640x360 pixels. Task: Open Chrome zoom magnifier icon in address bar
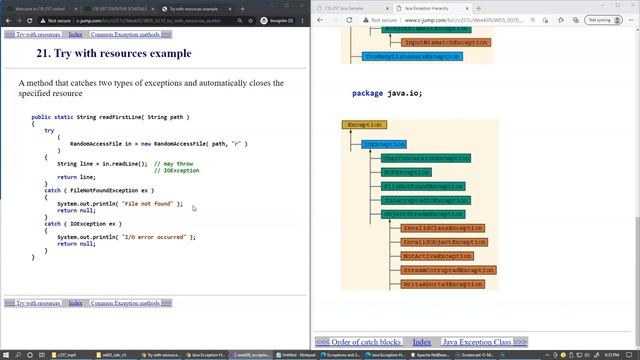click(x=240, y=20)
